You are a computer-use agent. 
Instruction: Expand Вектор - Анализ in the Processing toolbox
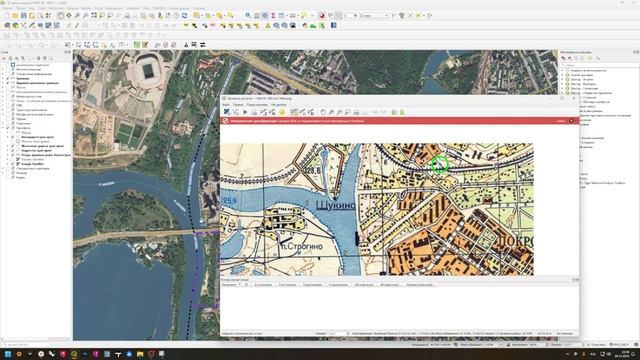click(x=562, y=79)
